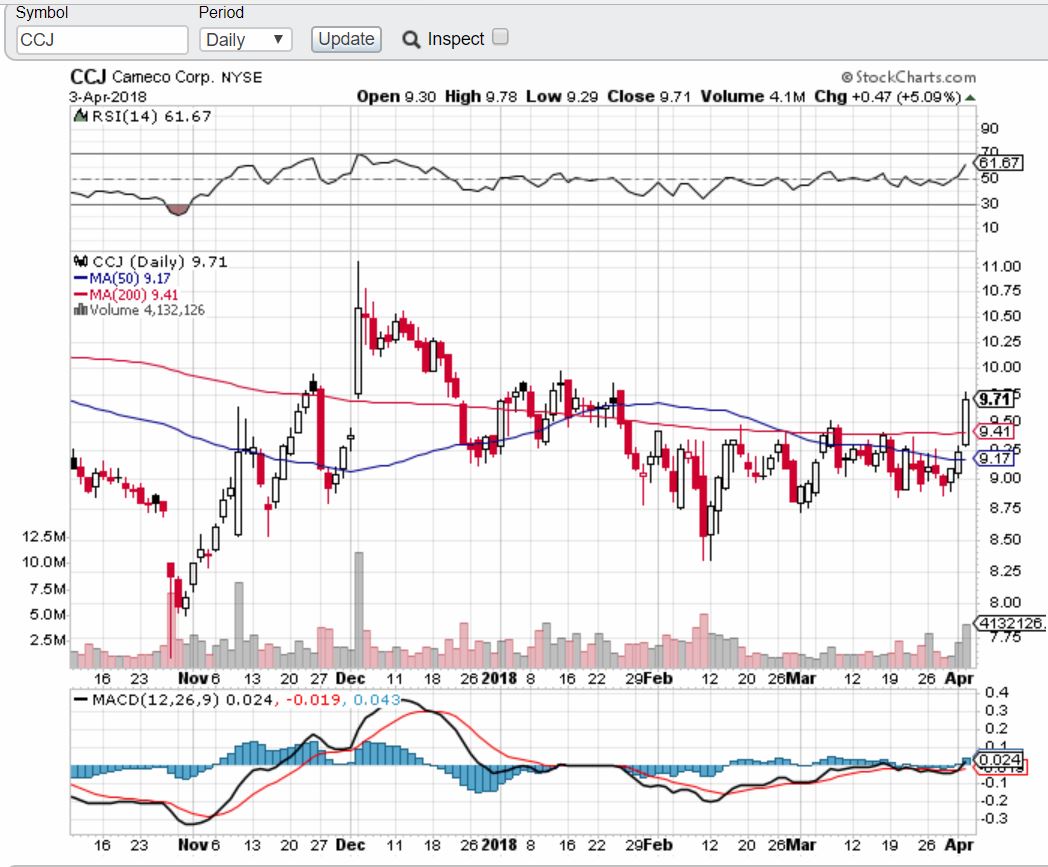Enable the Inspect checkbox
1048x867 pixels.
500,37
